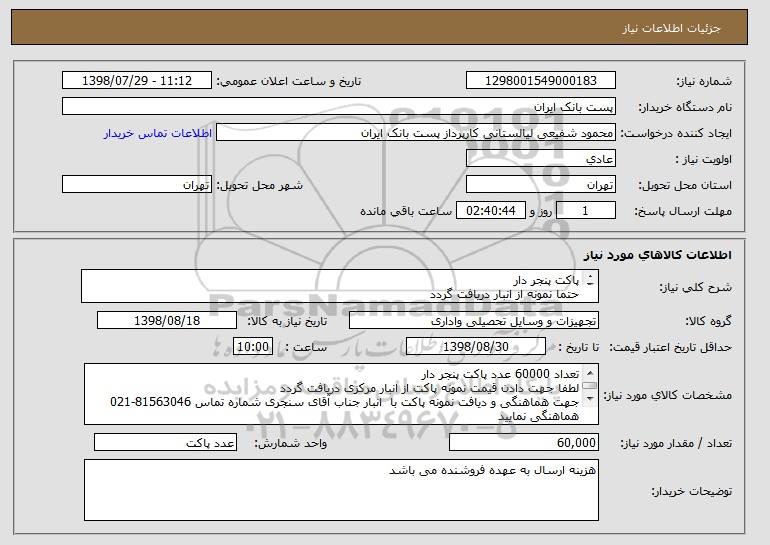
Task: Click the label شماره نیاز
Action: point(704,81)
